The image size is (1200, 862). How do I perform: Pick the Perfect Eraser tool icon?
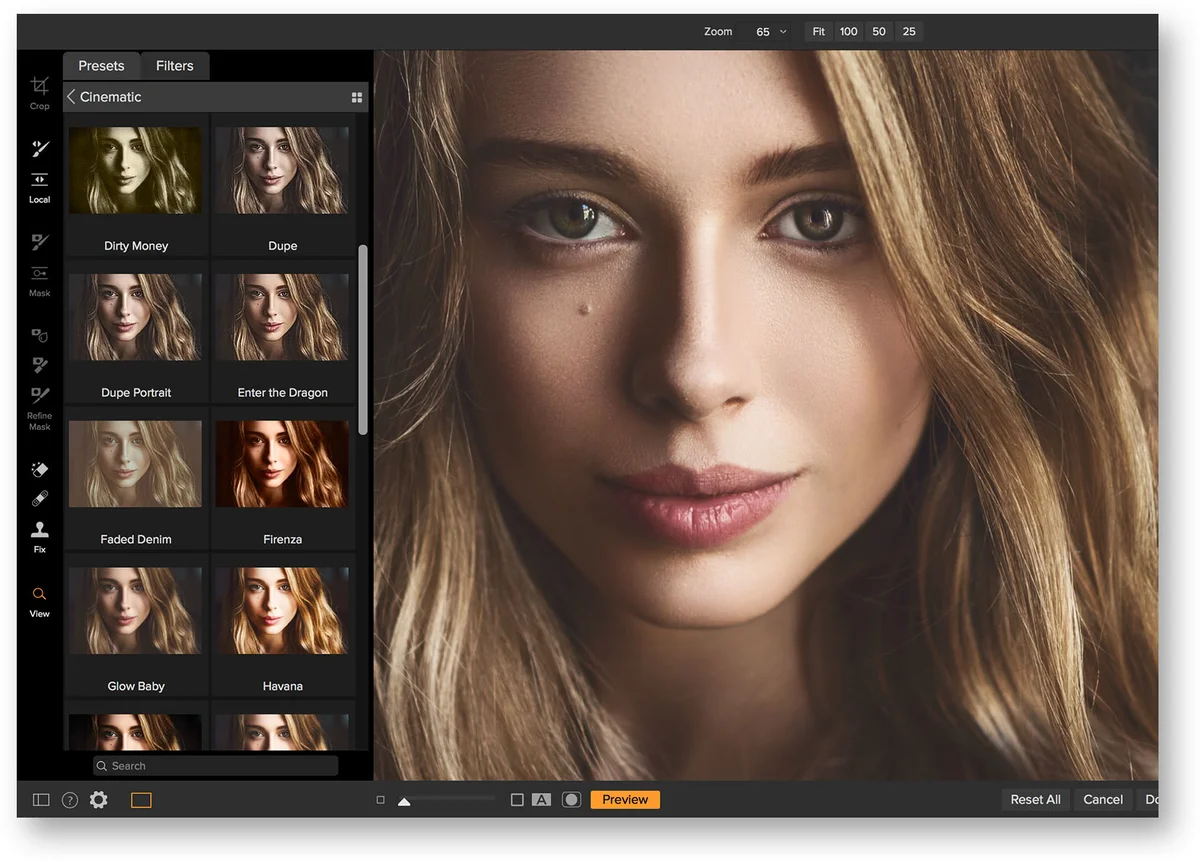[40, 469]
